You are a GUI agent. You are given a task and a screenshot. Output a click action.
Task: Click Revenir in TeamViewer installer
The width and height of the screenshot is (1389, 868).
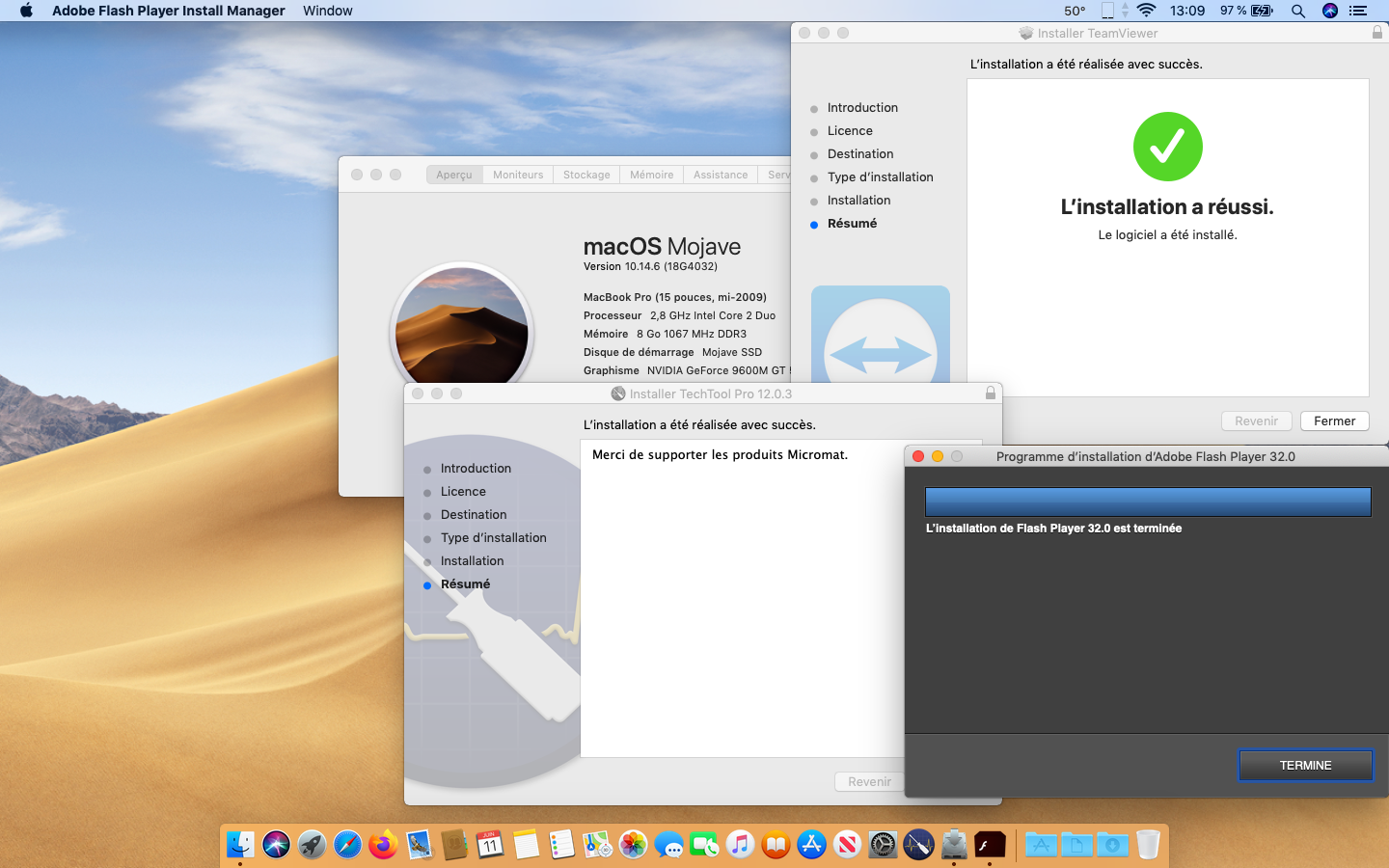point(1257,421)
